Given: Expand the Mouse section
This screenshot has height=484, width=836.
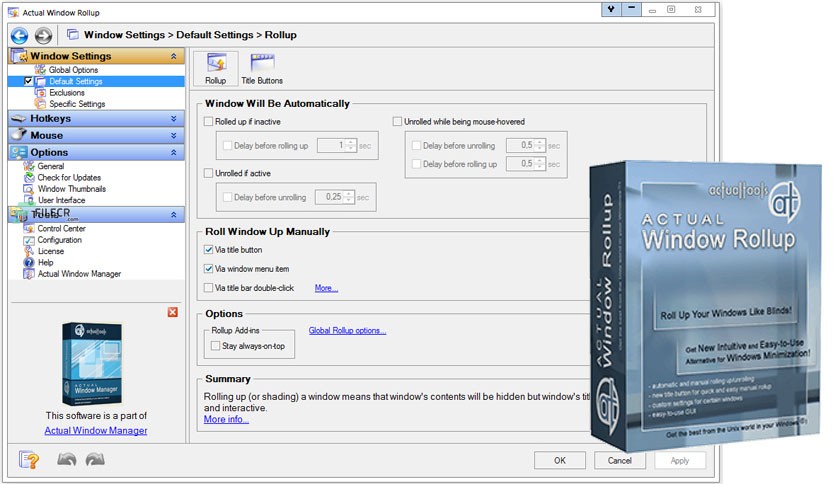Looking at the screenshot, I should tap(173, 135).
